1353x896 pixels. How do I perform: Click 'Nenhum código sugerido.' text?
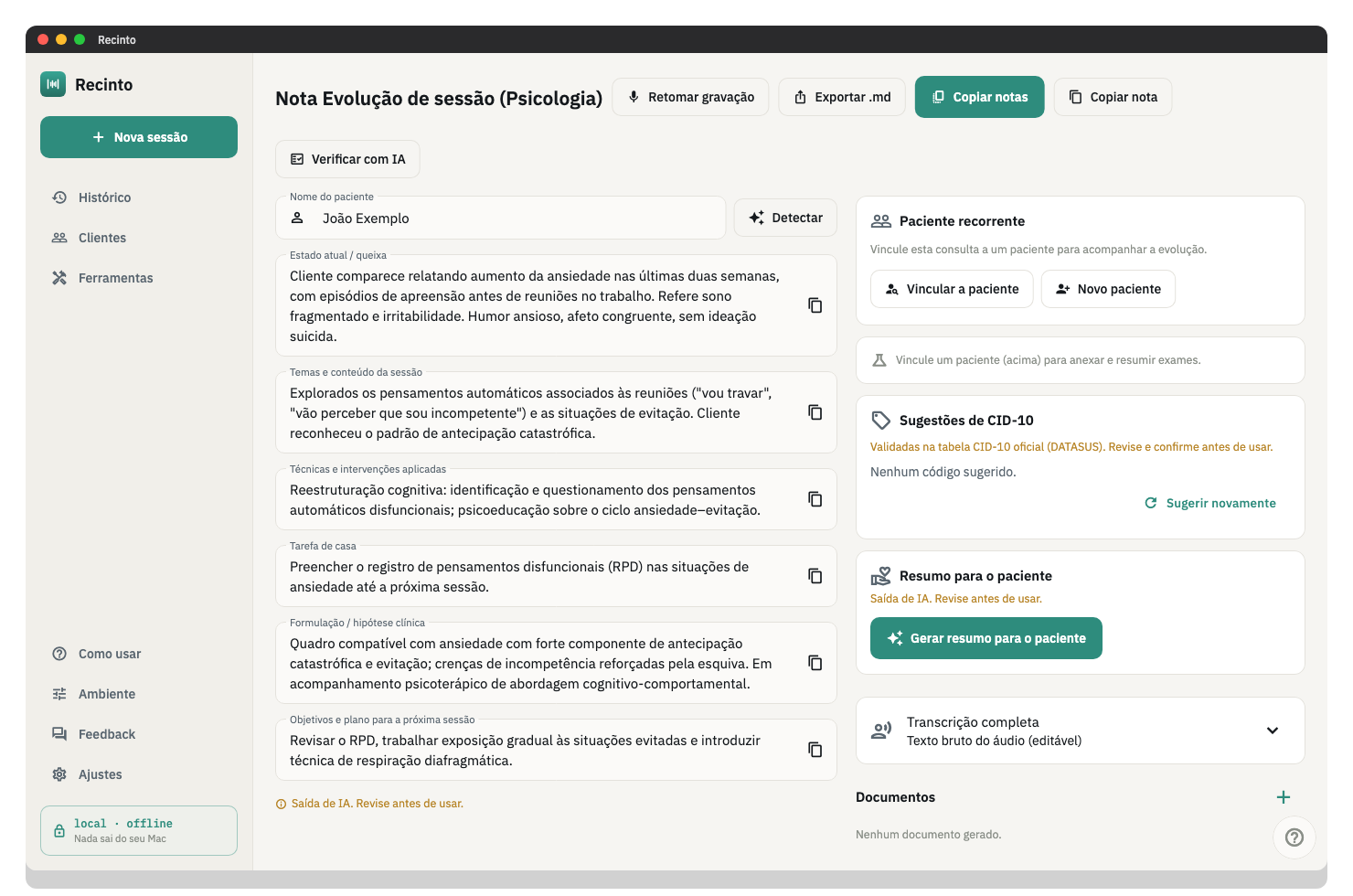coord(943,472)
